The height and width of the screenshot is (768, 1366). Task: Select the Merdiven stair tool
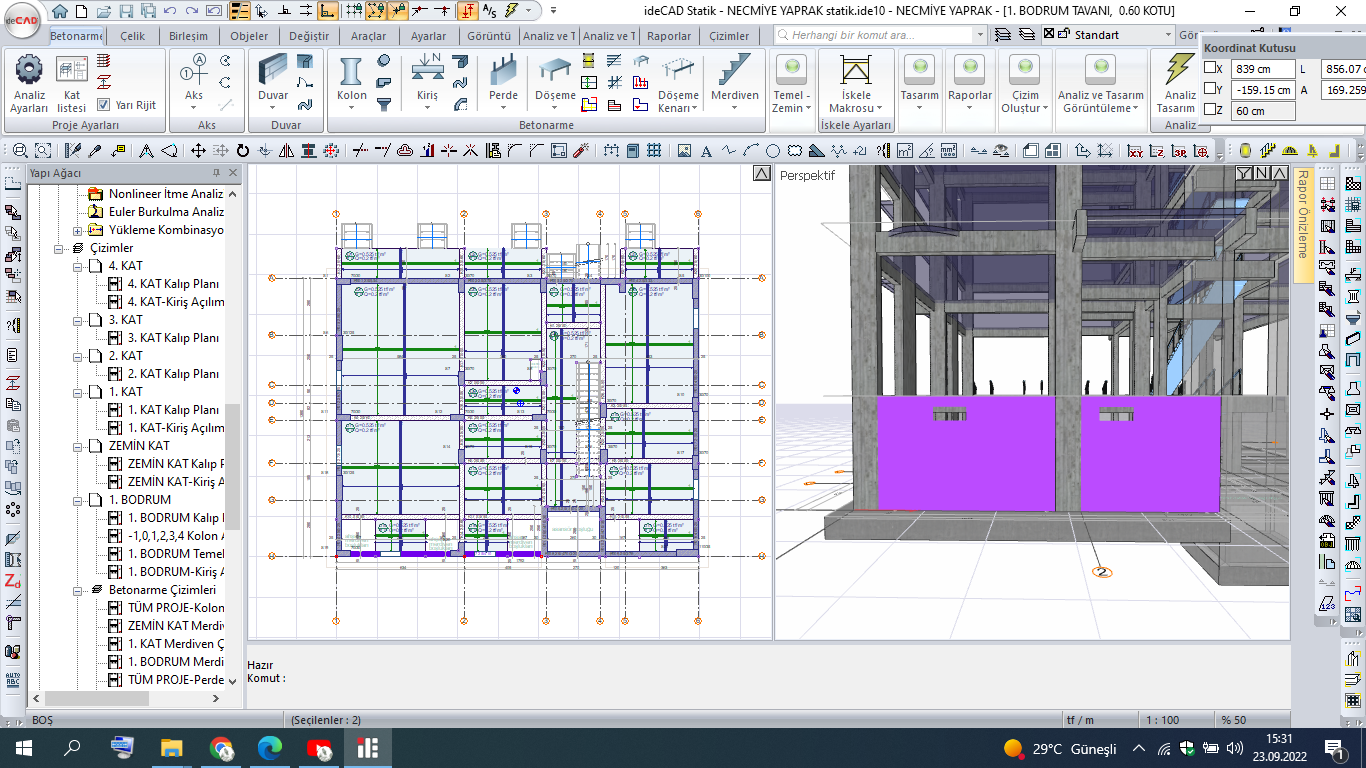pos(735,79)
